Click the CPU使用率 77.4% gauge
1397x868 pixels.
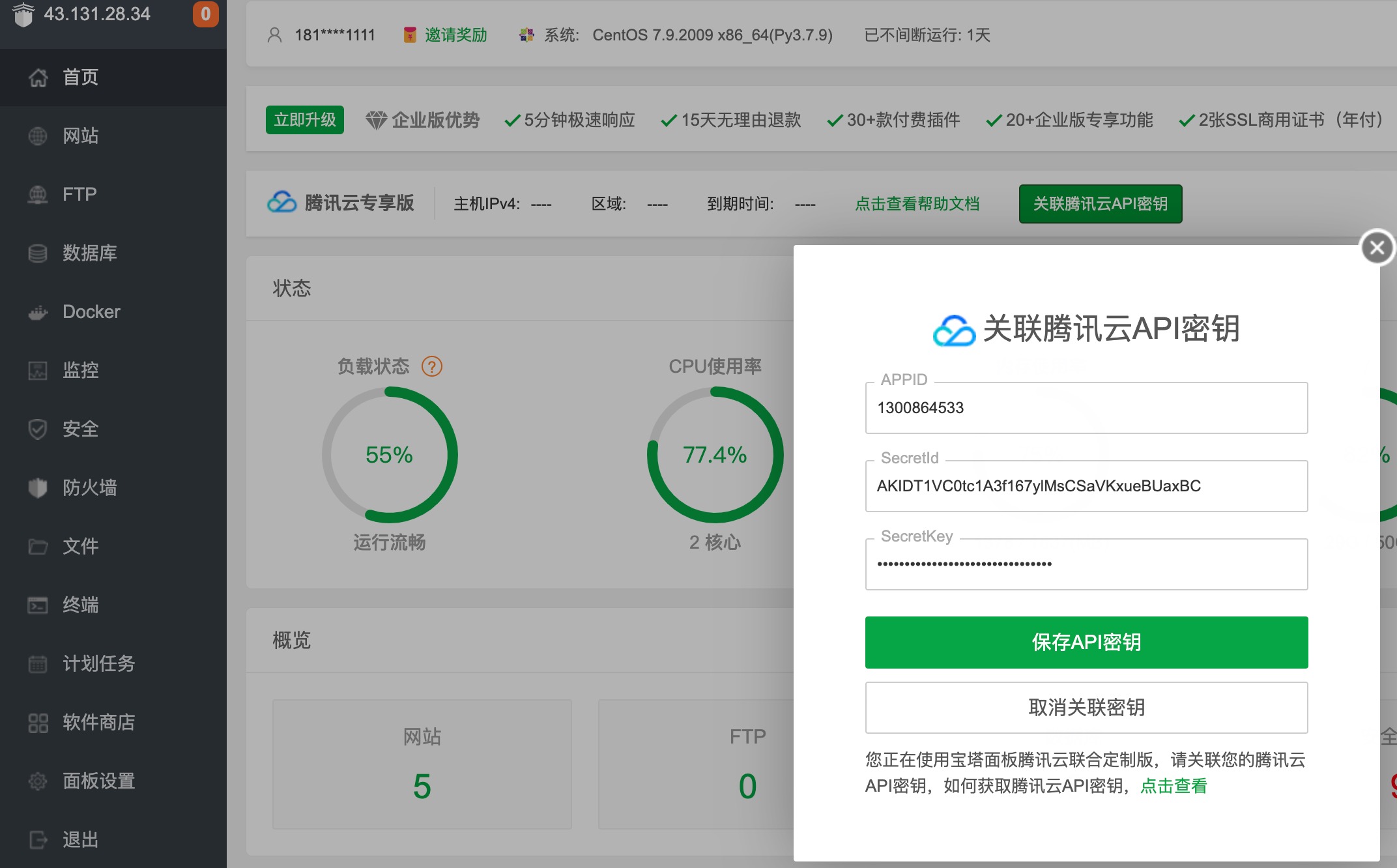tap(715, 455)
